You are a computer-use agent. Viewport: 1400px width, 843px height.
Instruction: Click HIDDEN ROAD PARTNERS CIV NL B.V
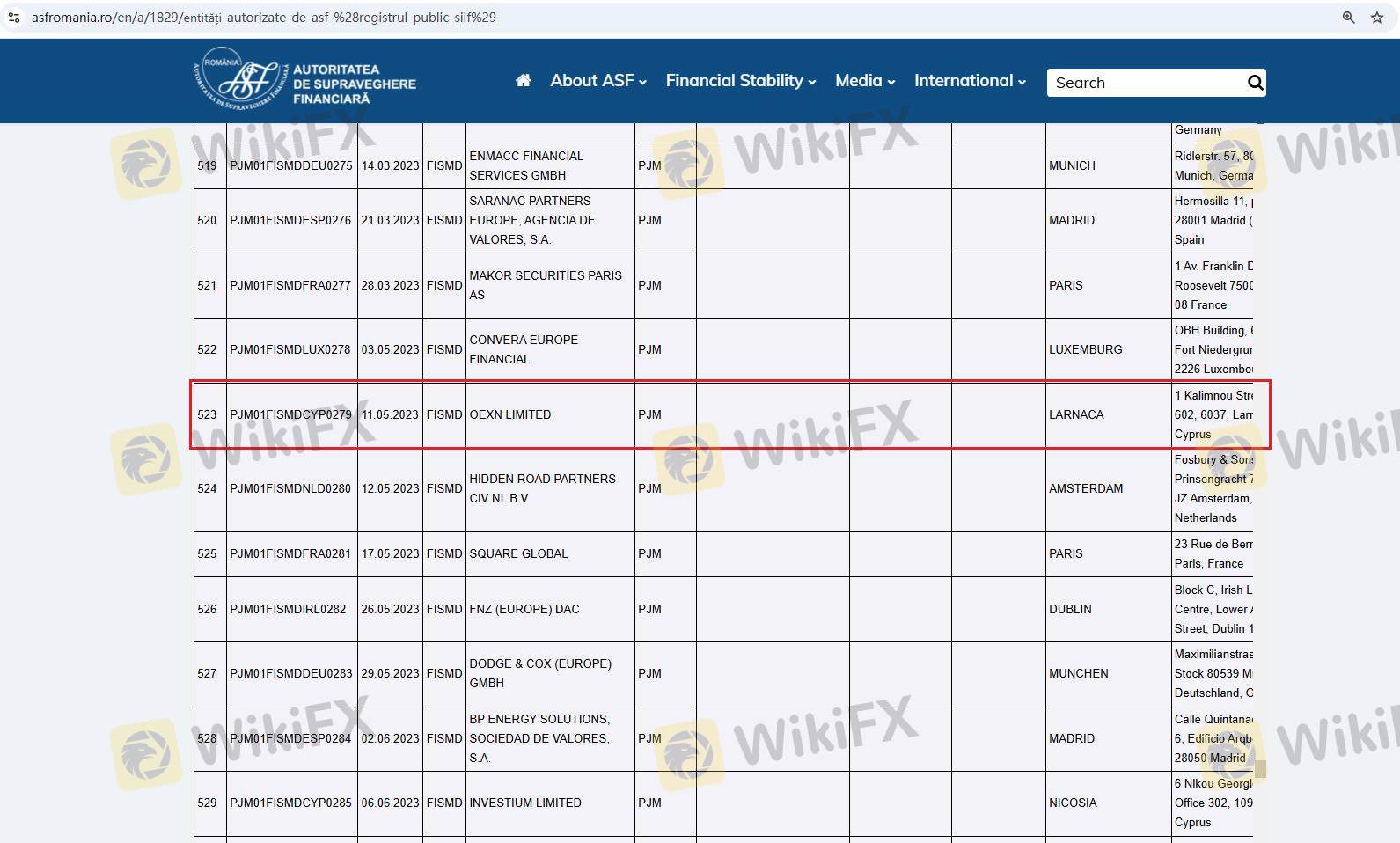(x=542, y=488)
